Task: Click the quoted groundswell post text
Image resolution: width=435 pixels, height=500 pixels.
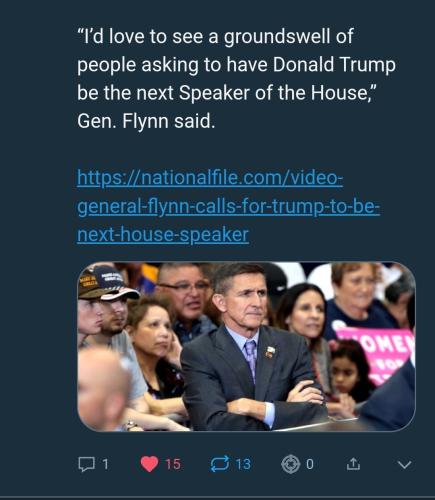Action: point(236,79)
